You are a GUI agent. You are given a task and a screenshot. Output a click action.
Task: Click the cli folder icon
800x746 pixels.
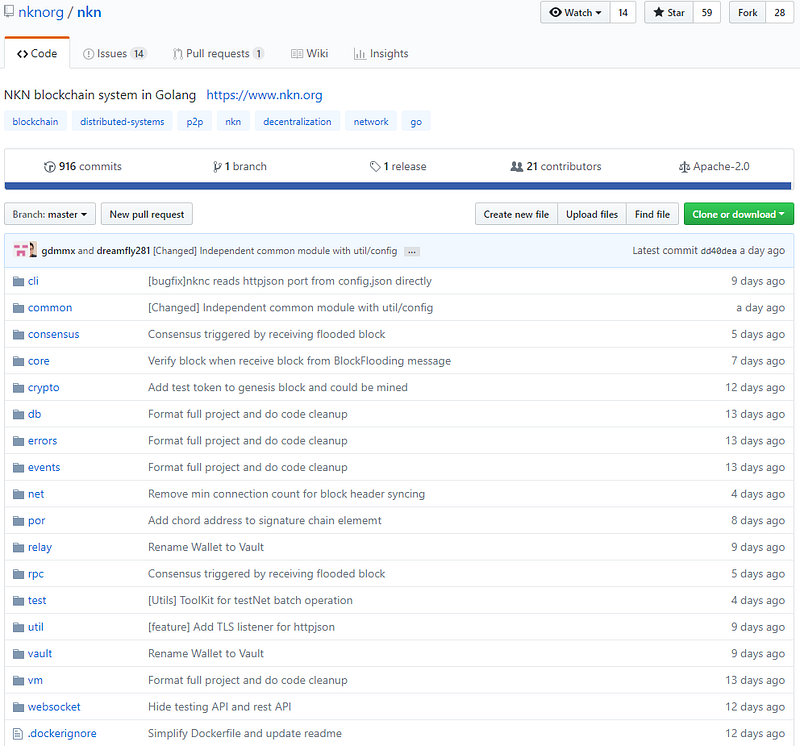pyautogui.click(x=18, y=281)
